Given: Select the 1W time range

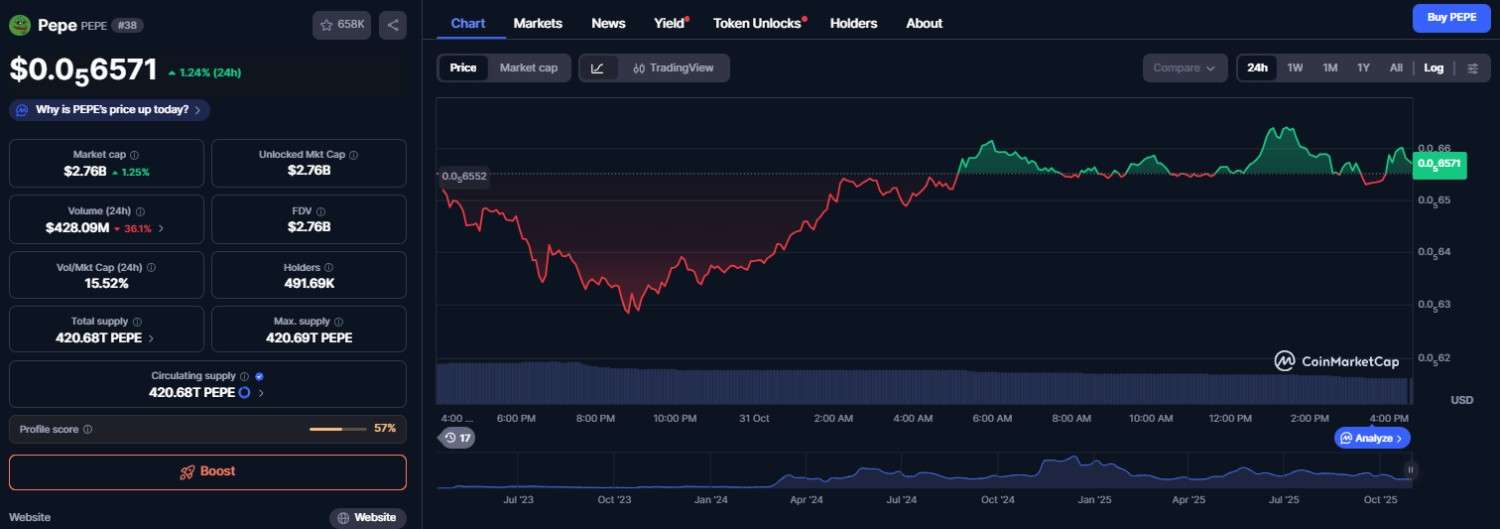Looking at the screenshot, I should coord(1295,68).
